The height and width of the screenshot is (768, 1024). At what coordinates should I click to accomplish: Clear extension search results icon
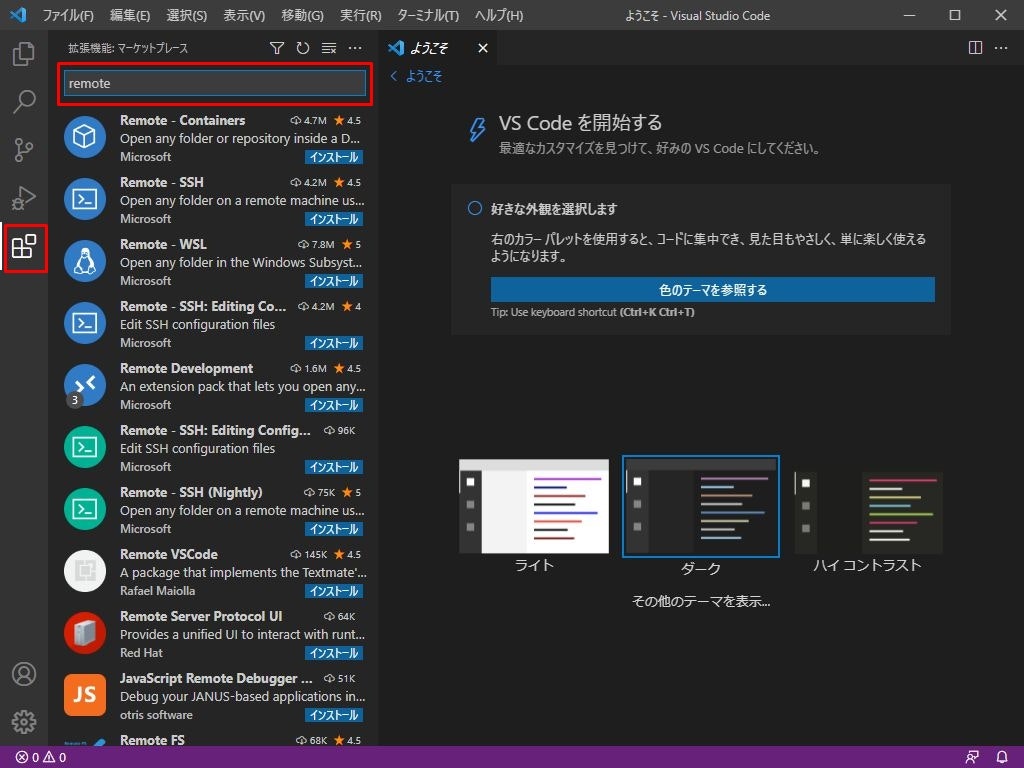(328, 48)
